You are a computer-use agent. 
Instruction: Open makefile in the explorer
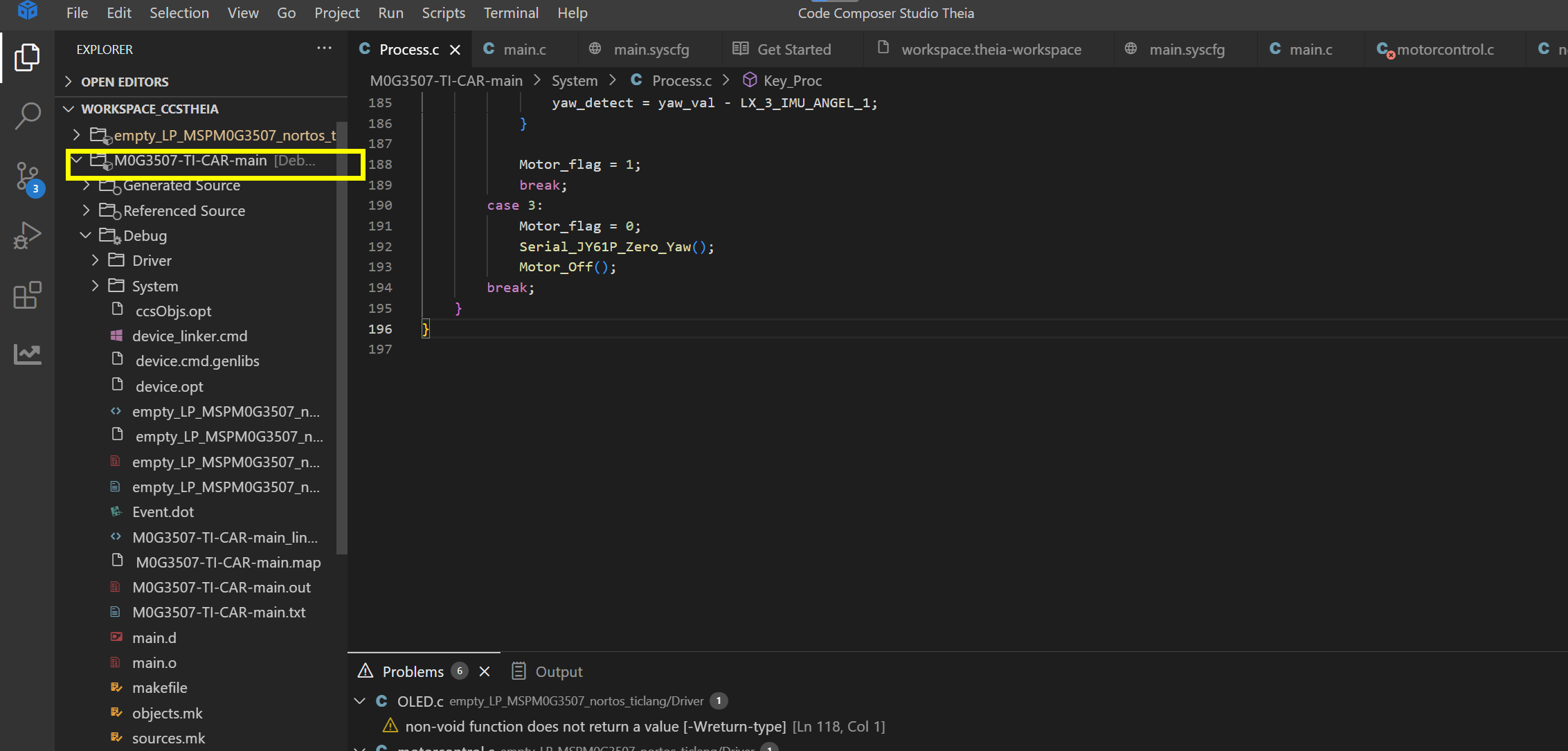pyautogui.click(x=159, y=688)
